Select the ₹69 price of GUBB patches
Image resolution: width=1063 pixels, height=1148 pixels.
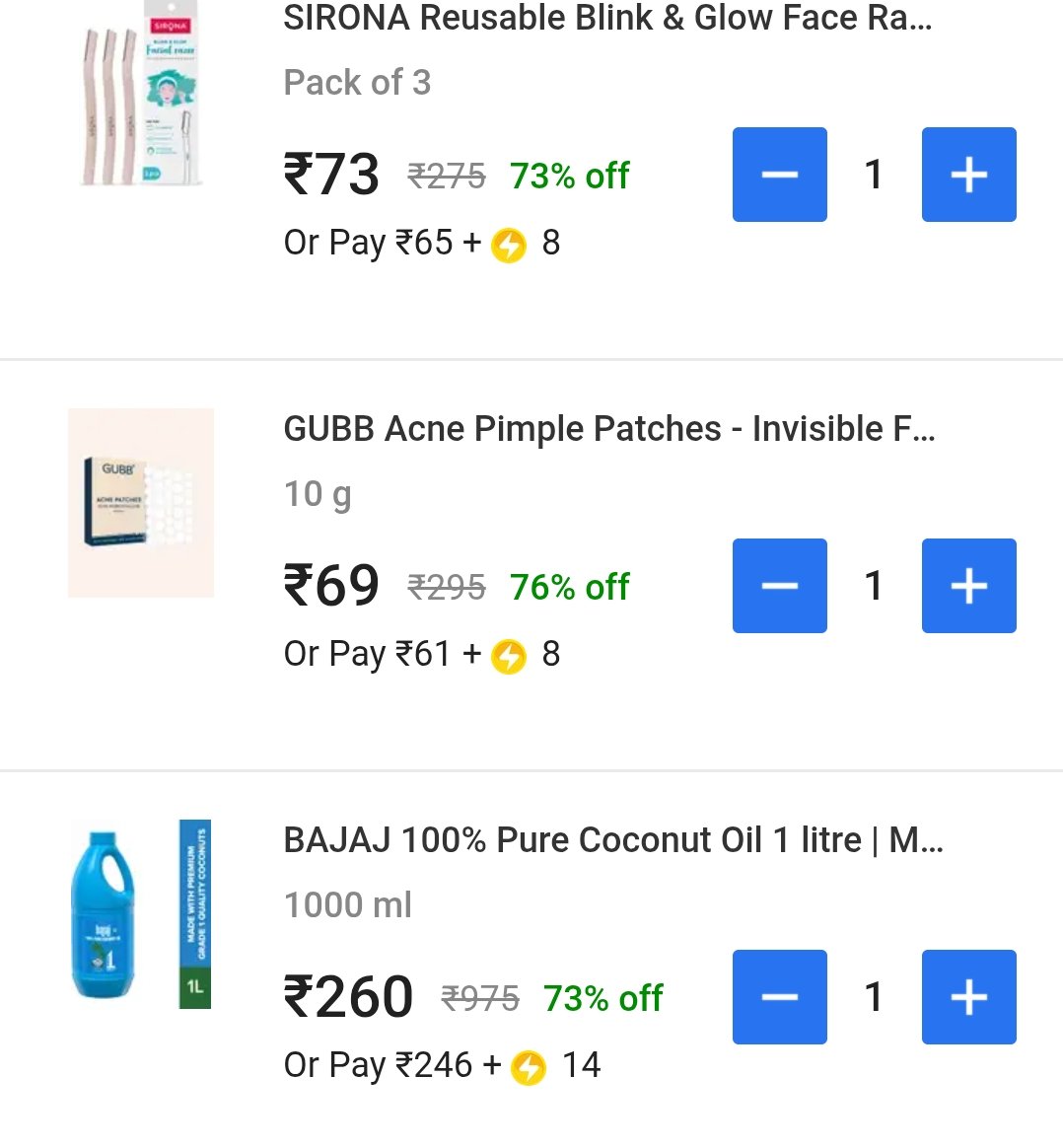pos(331,586)
